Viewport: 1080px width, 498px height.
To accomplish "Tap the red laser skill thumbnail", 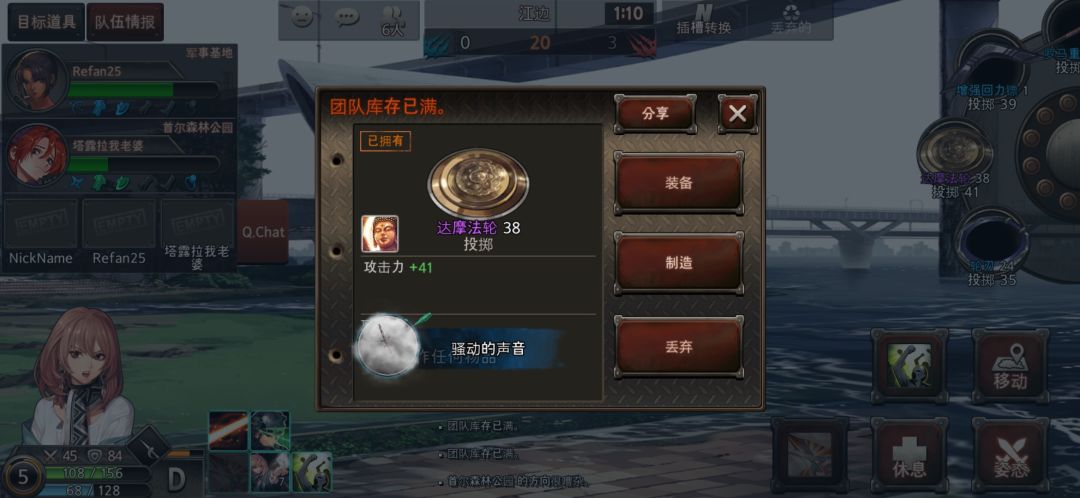I will (228, 430).
